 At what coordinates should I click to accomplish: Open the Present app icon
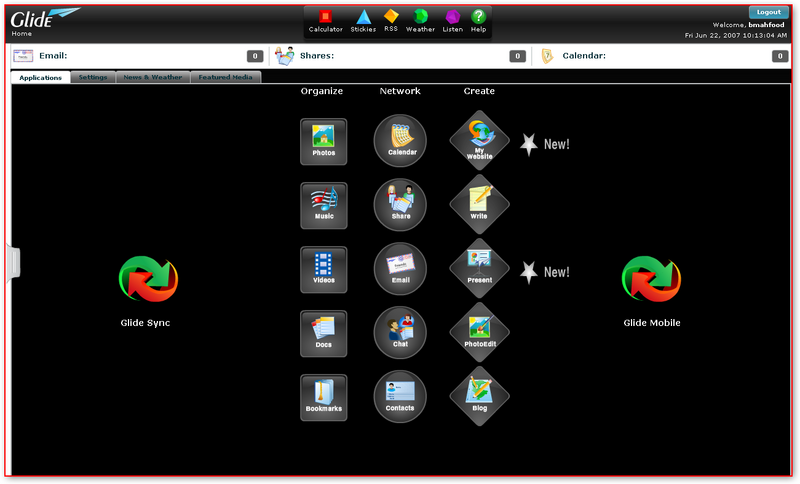[480, 268]
